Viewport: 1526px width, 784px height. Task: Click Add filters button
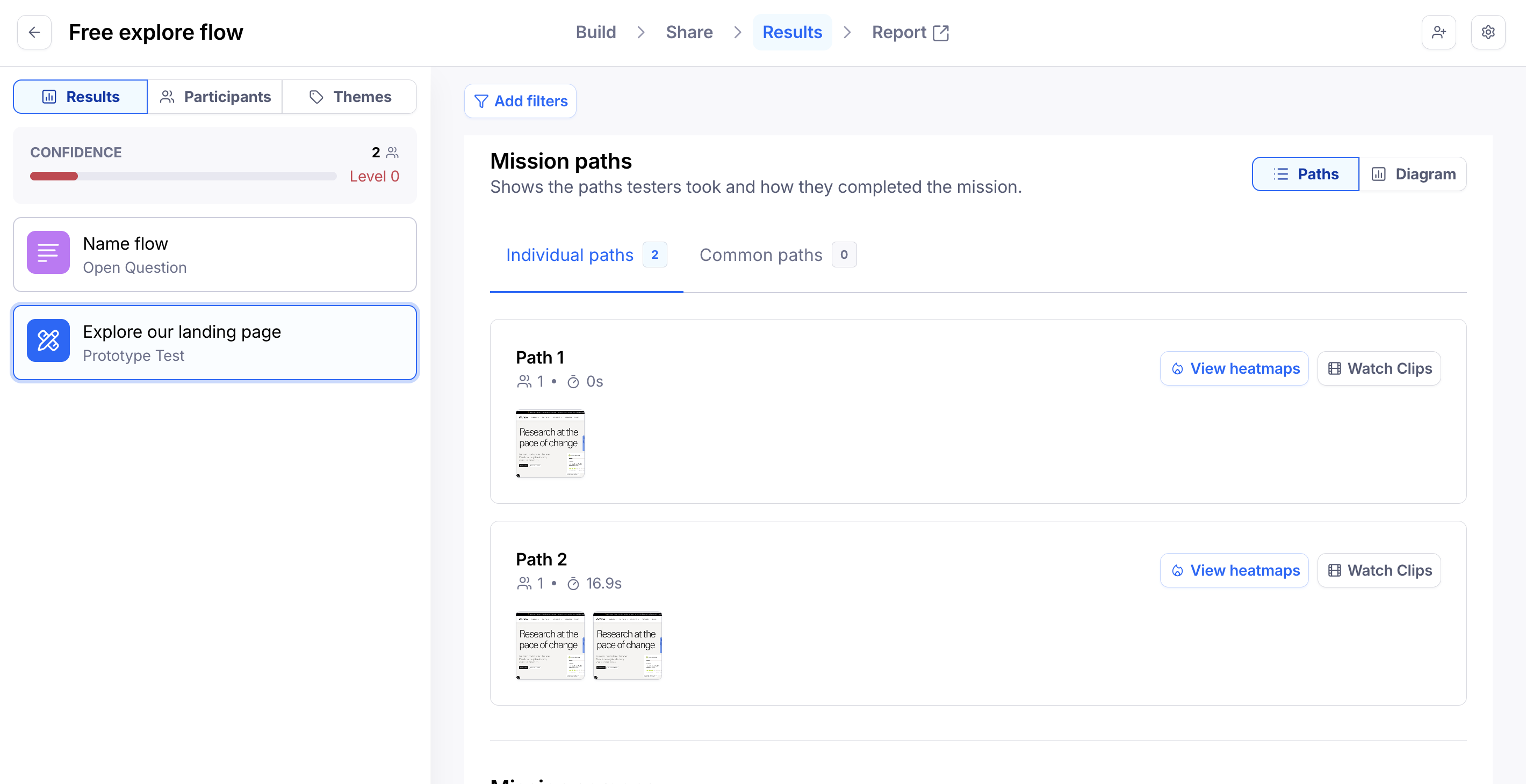click(520, 101)
